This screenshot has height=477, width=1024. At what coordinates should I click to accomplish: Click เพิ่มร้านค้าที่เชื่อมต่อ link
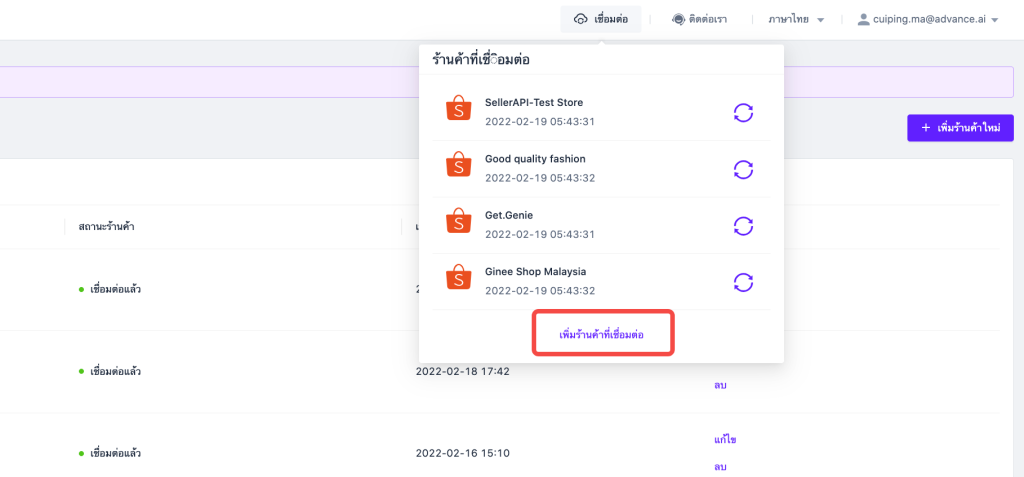coord(602,335)
